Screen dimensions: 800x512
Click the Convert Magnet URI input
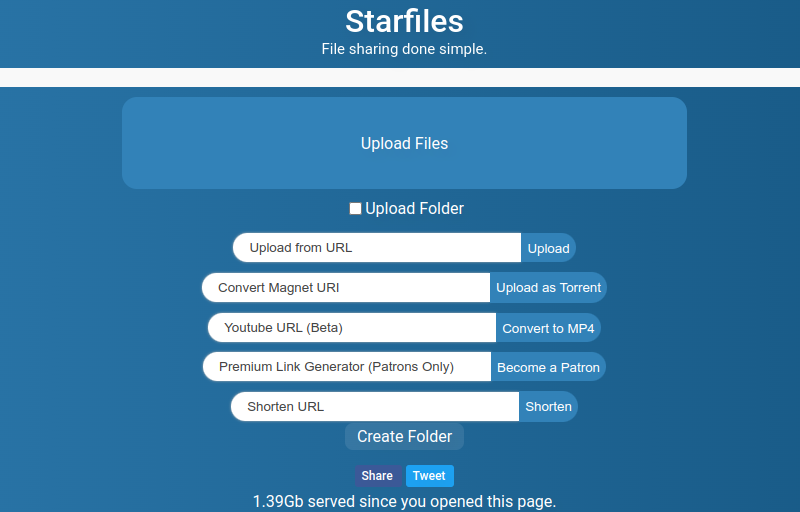coord(346,288)
